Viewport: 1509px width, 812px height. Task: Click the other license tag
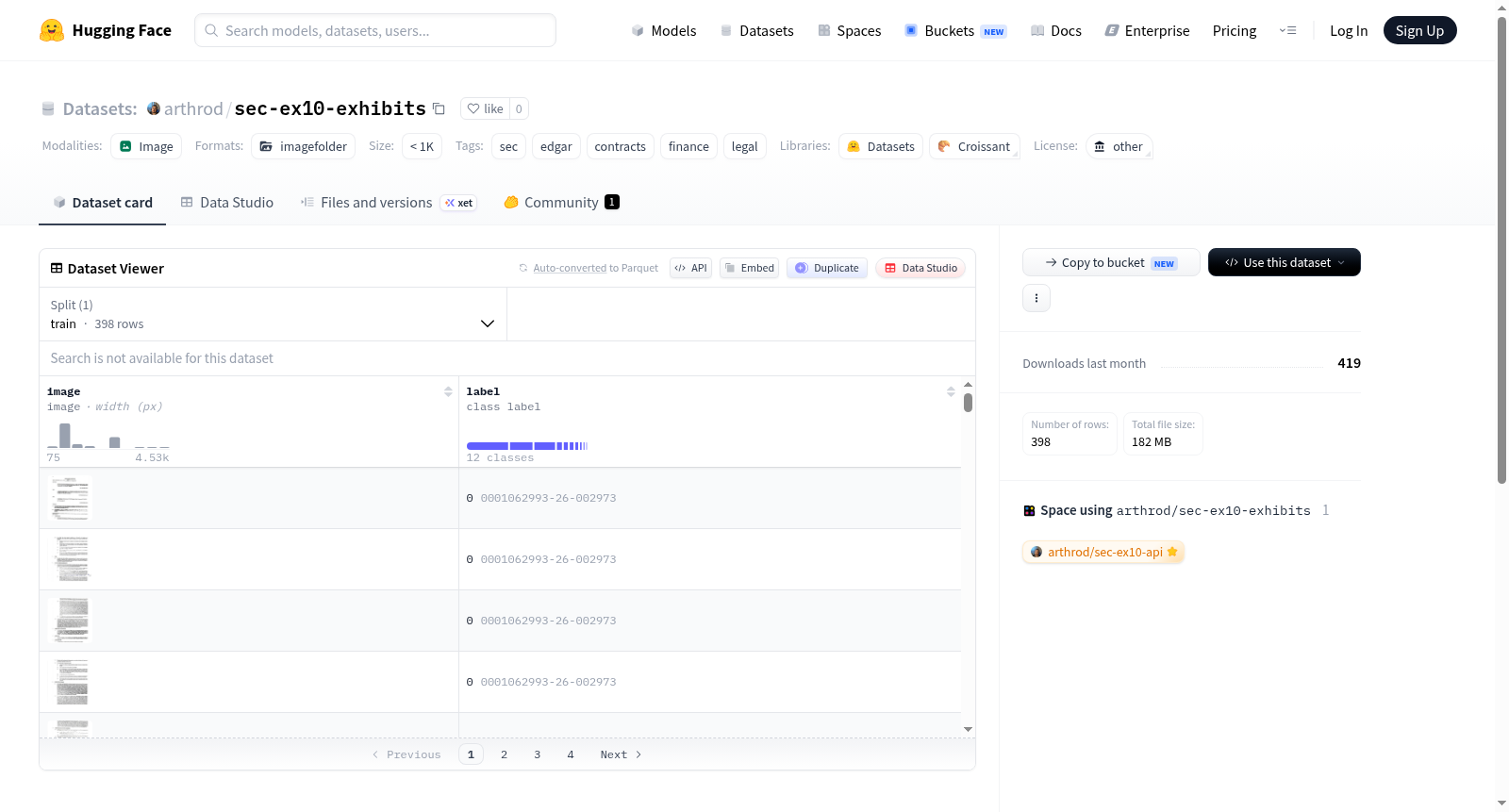pos(1119,146)
